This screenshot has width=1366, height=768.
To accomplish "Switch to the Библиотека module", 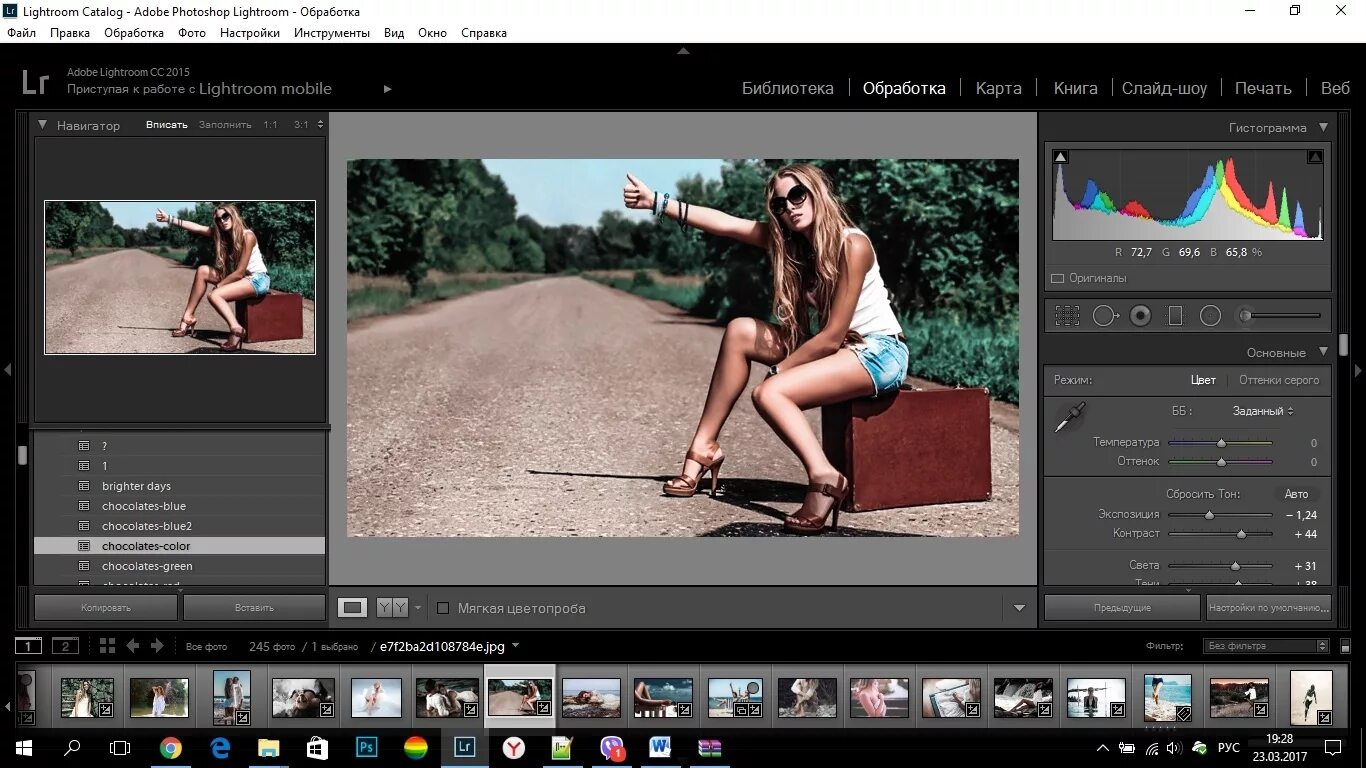I will [788, 88].
